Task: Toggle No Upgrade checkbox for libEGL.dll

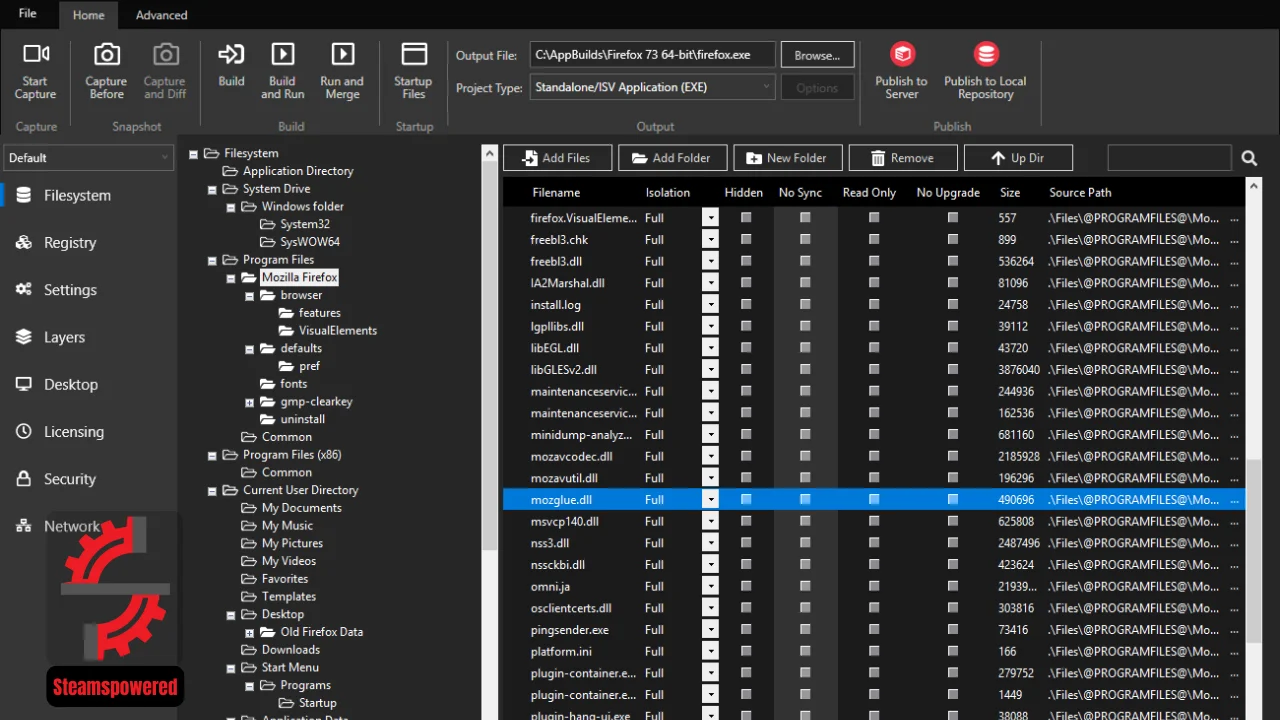Action: [x=952, y=349]
